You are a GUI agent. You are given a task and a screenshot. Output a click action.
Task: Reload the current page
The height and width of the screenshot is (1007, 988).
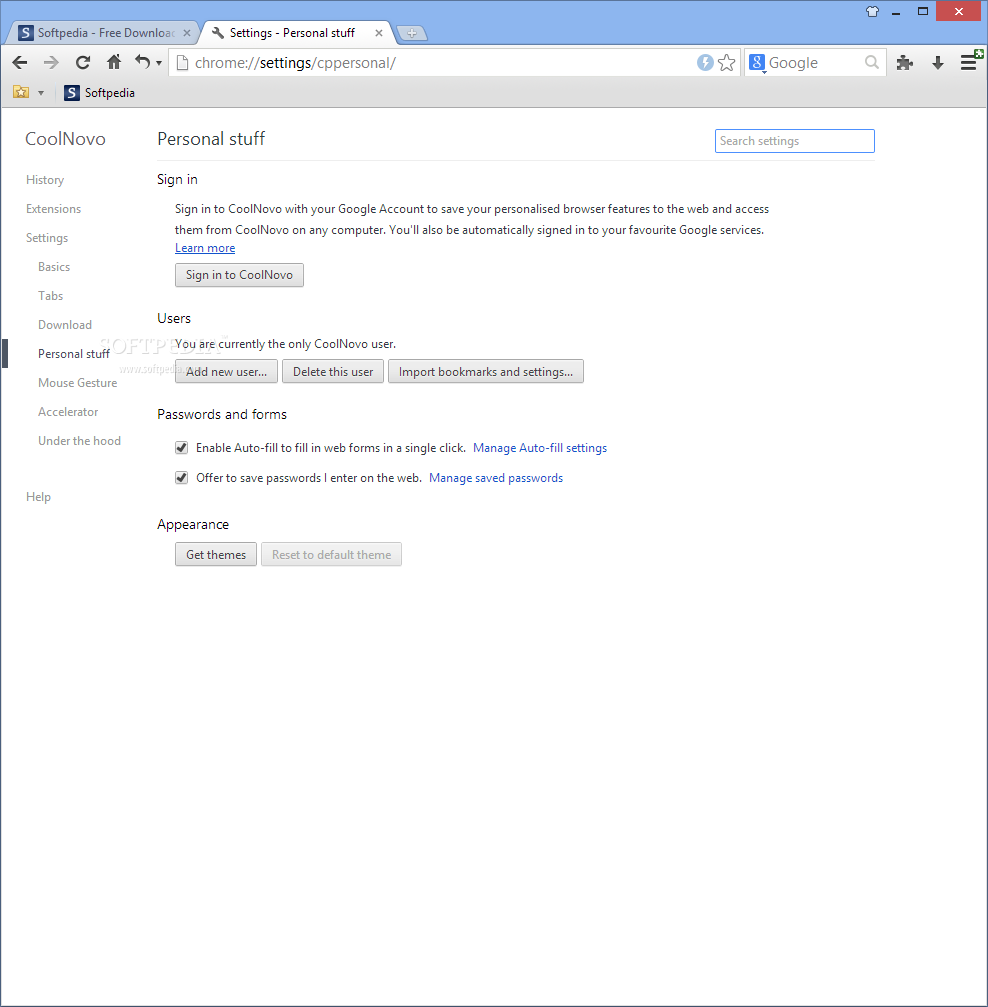point(83,62)
